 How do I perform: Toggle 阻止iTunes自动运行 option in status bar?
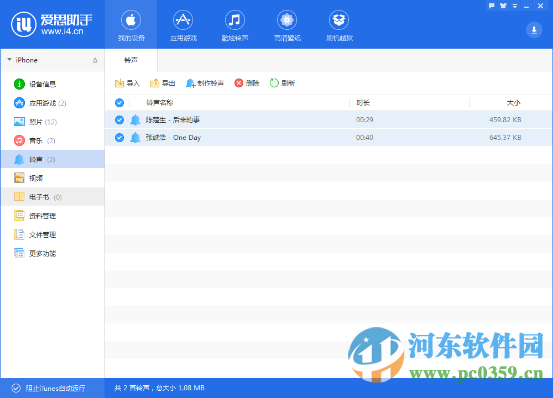[48, 388]
